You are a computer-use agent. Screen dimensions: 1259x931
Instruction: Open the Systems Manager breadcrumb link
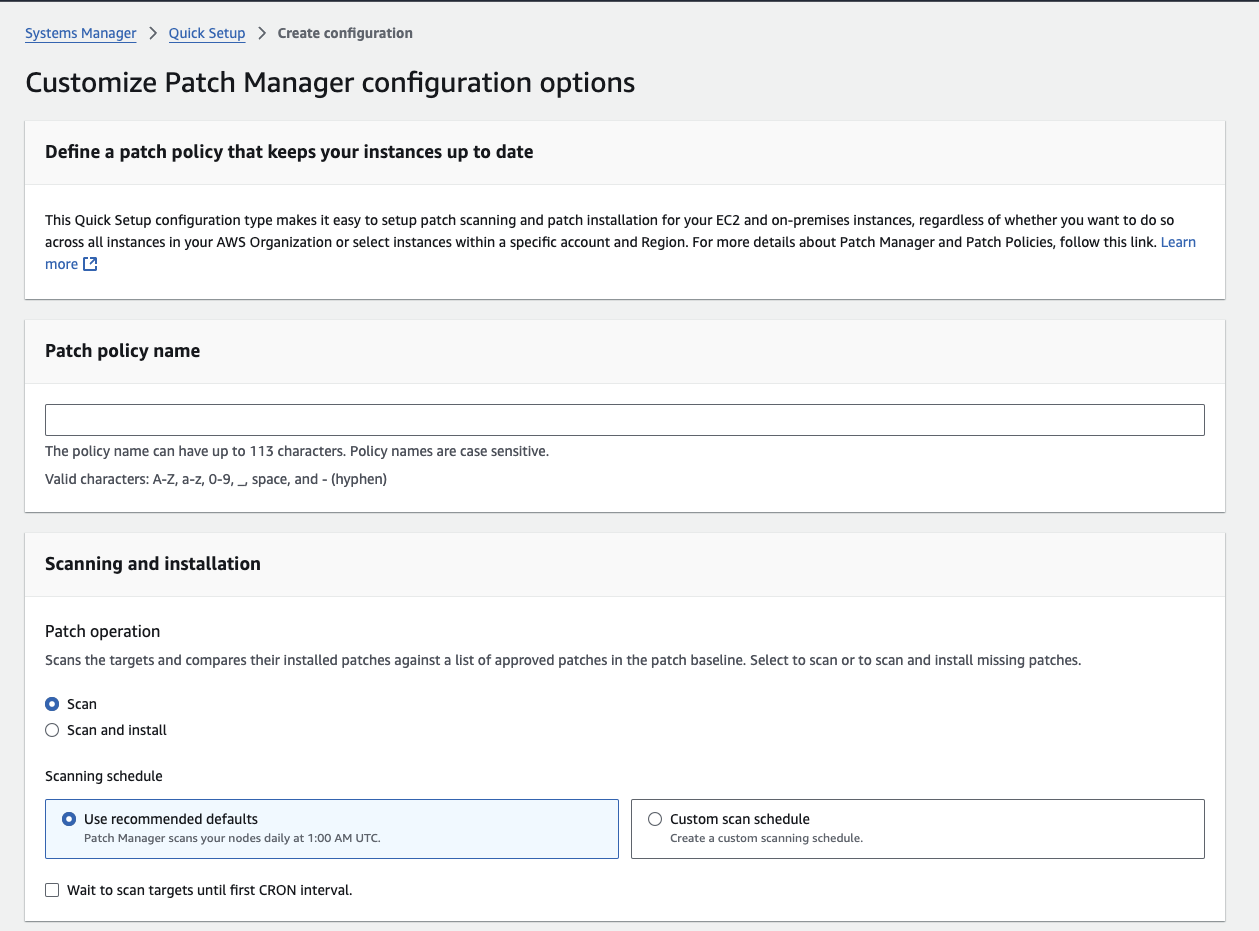81,33
